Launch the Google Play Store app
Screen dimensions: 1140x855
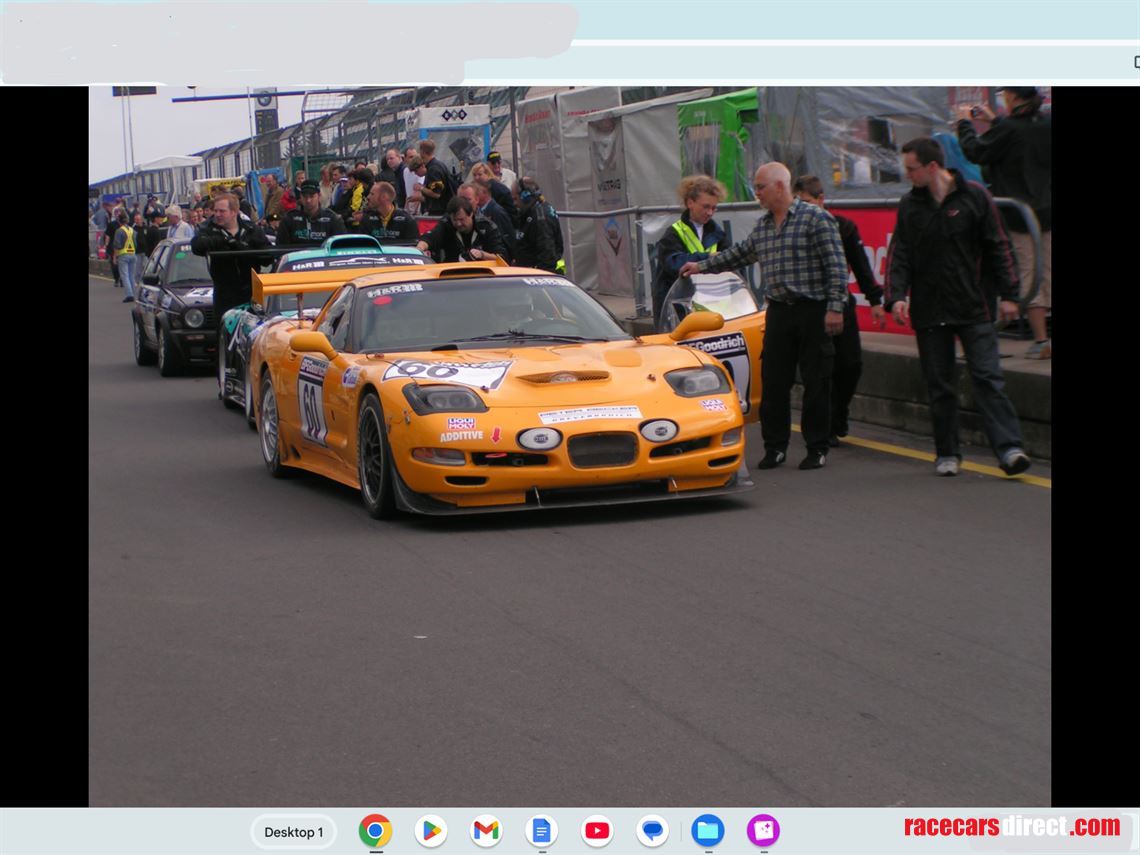point(430,831)
